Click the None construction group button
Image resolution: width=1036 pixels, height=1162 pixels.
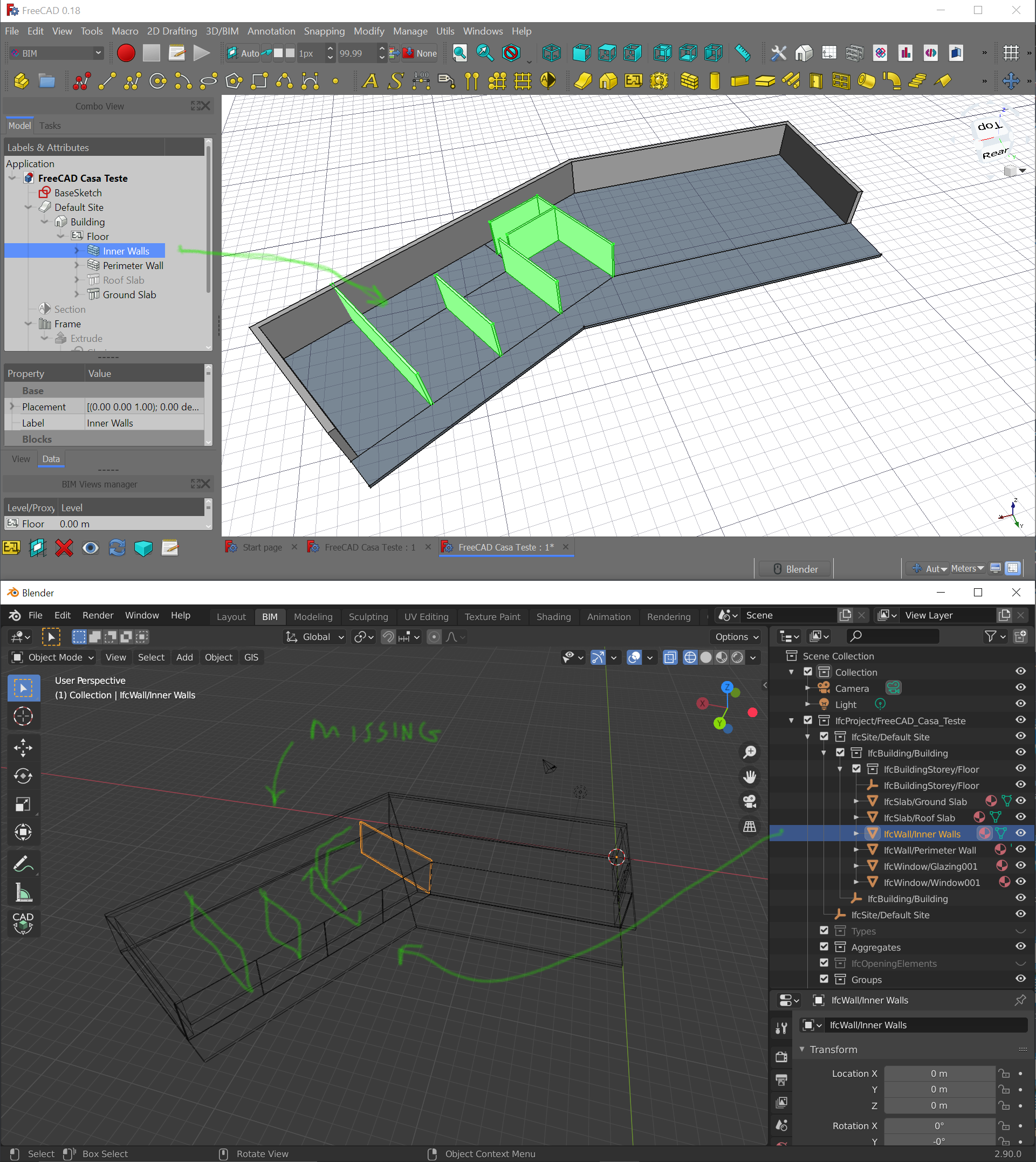(x=420, y=53)
